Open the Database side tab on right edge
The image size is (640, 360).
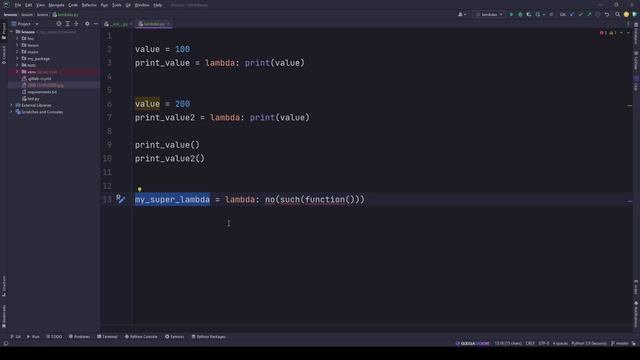coord(636,33)
